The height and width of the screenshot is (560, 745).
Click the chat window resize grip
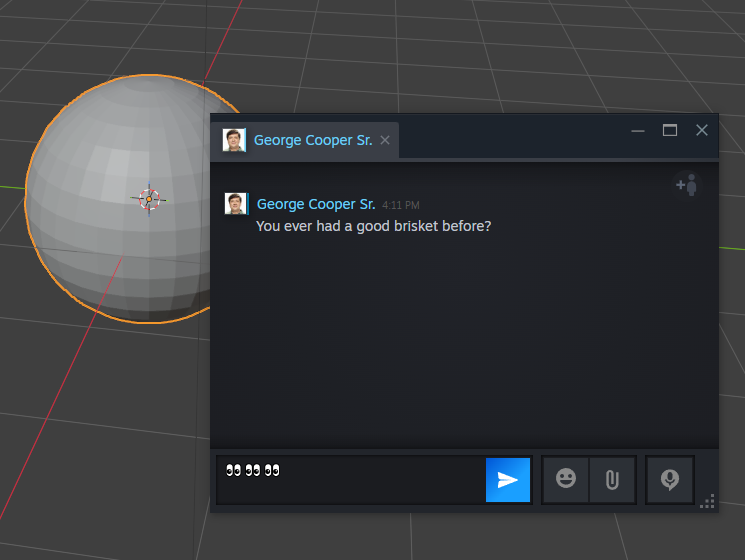click(x=707, y=502)
